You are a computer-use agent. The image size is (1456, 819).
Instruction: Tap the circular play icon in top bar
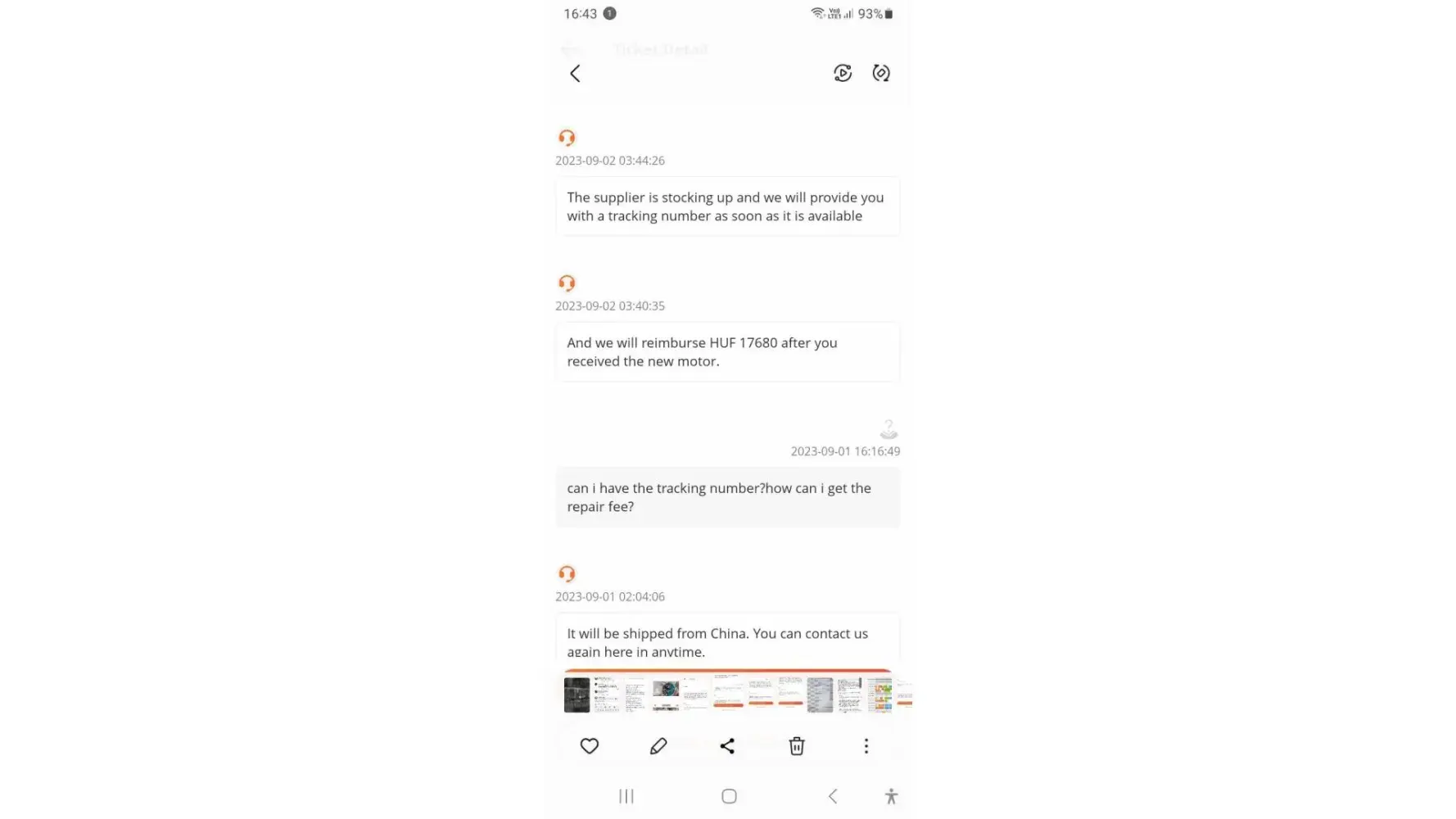(x=843, y=73)
